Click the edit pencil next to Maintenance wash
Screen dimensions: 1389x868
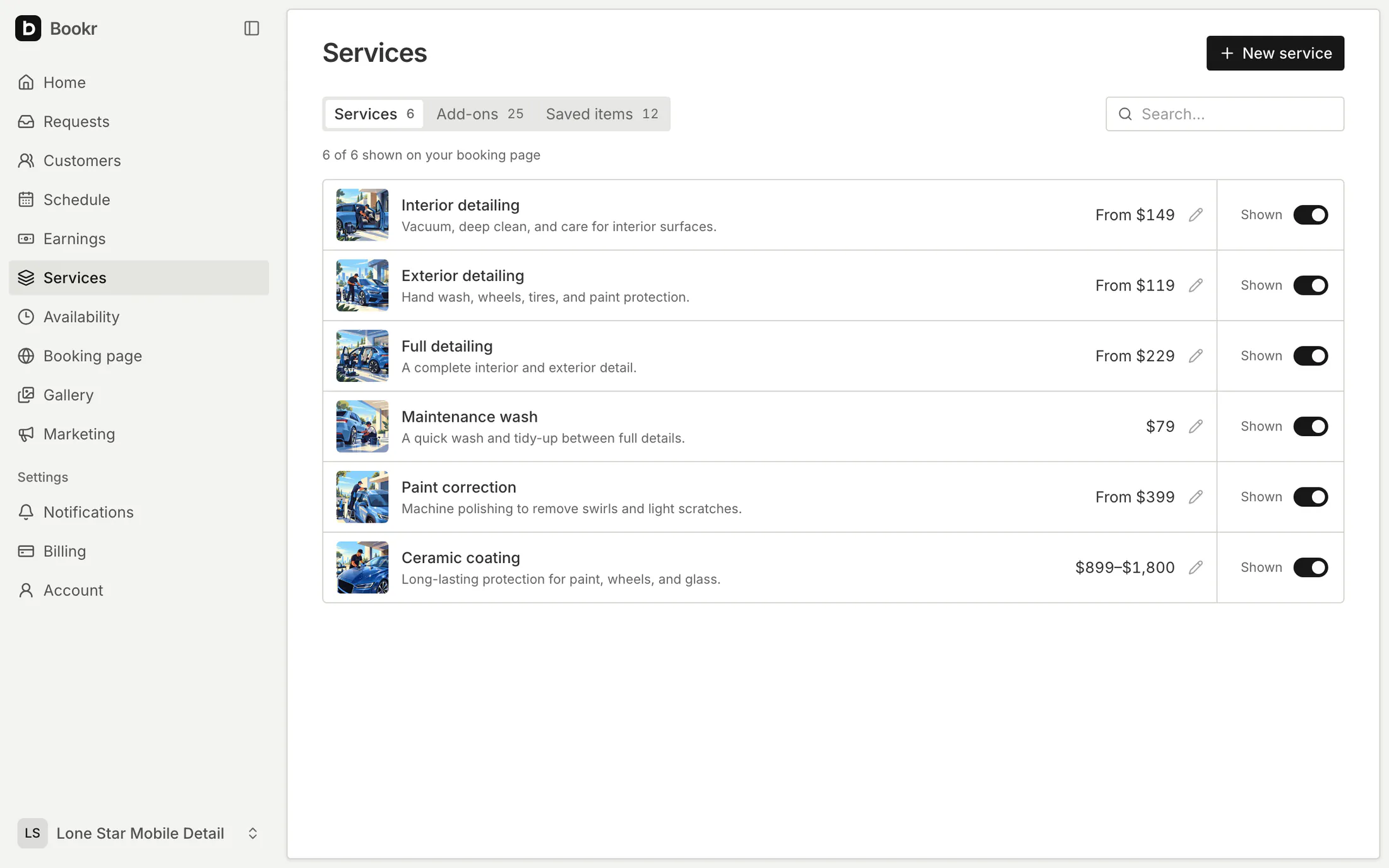[1195, 426]
